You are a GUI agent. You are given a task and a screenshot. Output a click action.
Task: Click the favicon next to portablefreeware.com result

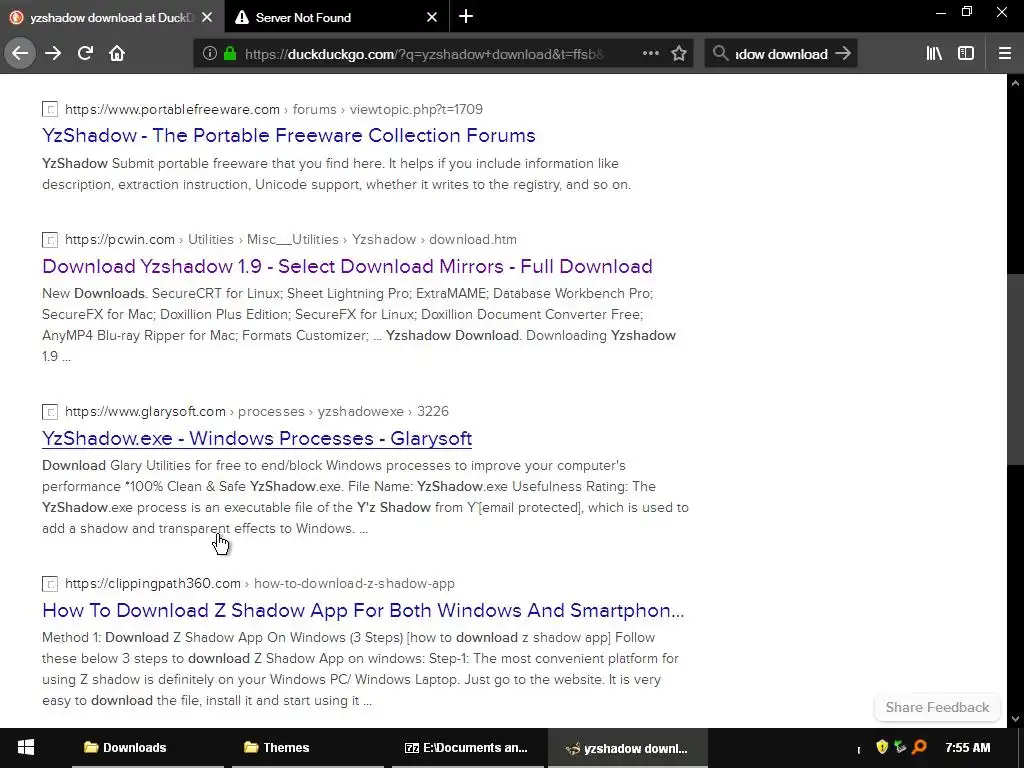[x=50, y=110]
